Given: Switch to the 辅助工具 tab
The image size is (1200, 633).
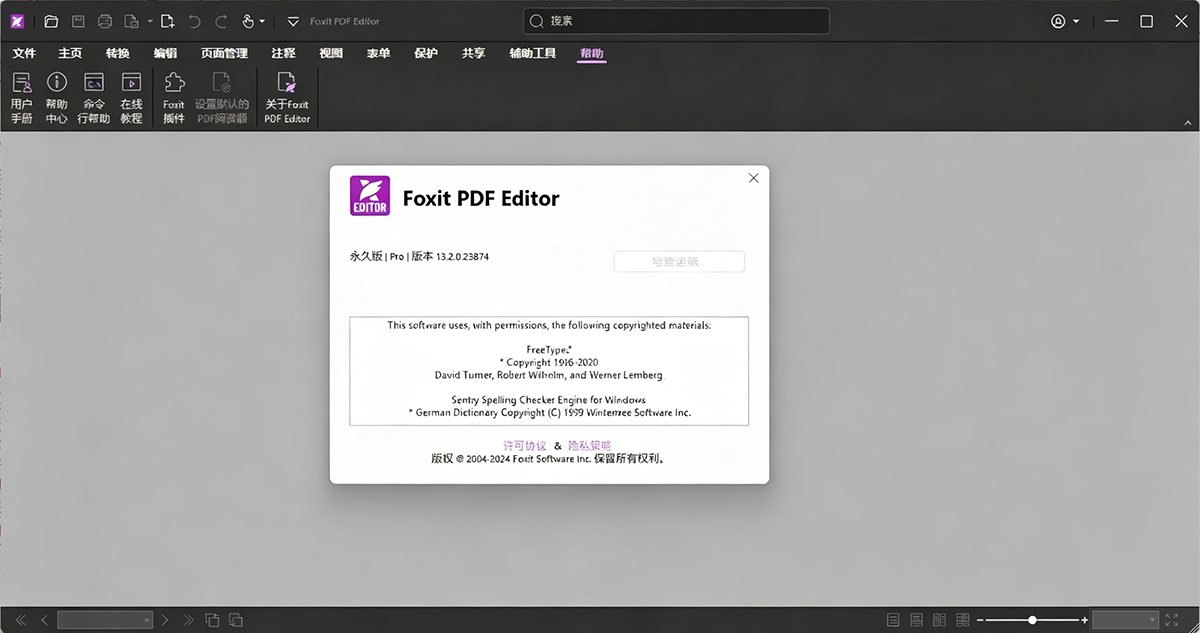Looking at the screenshot, I should click(533, 53).
